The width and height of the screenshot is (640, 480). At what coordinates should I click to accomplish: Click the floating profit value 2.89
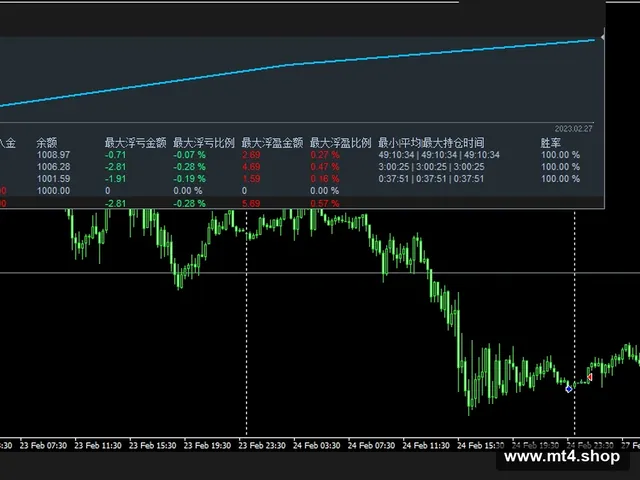pyautogui.click(x=251, y=155)
